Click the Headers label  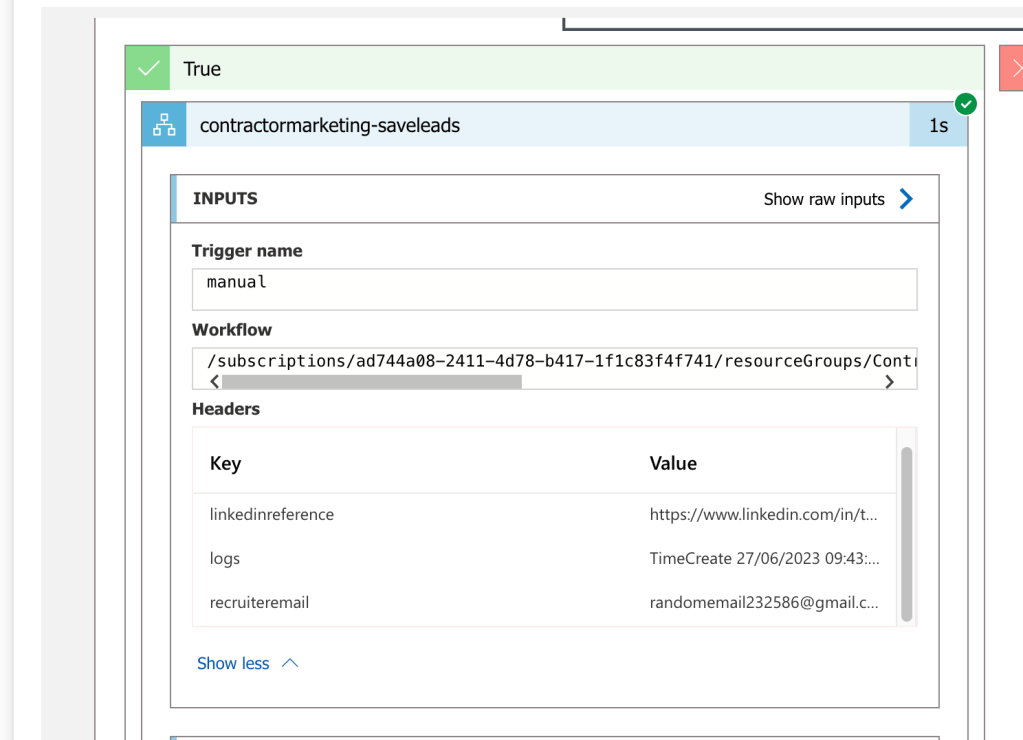coord(226,409)
